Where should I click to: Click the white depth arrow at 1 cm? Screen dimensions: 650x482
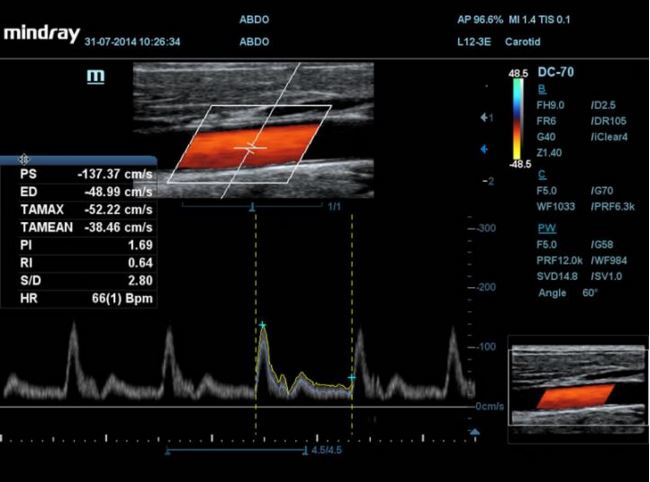486,118
